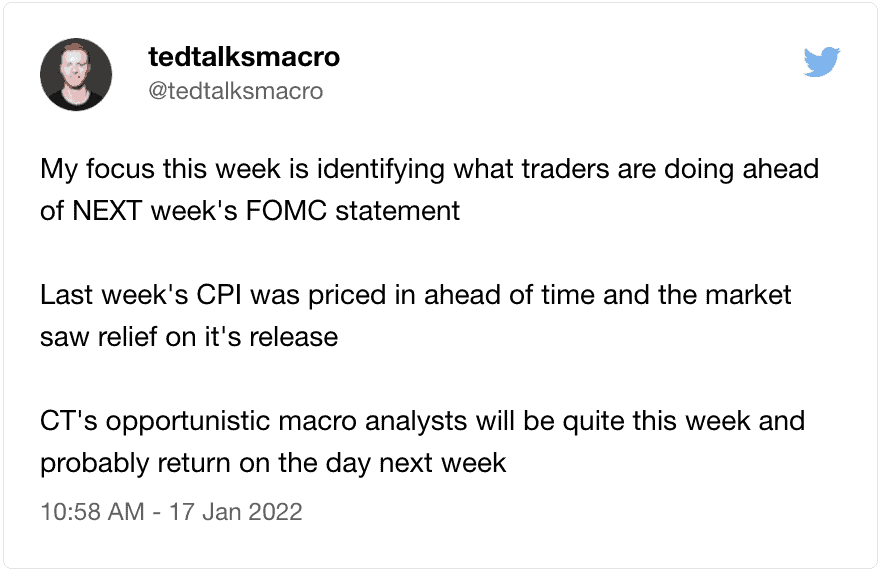The width and height of the screenshot is (881, 572).
Task: Click the 17 Jan 2022 date
Action: point(235,511)
